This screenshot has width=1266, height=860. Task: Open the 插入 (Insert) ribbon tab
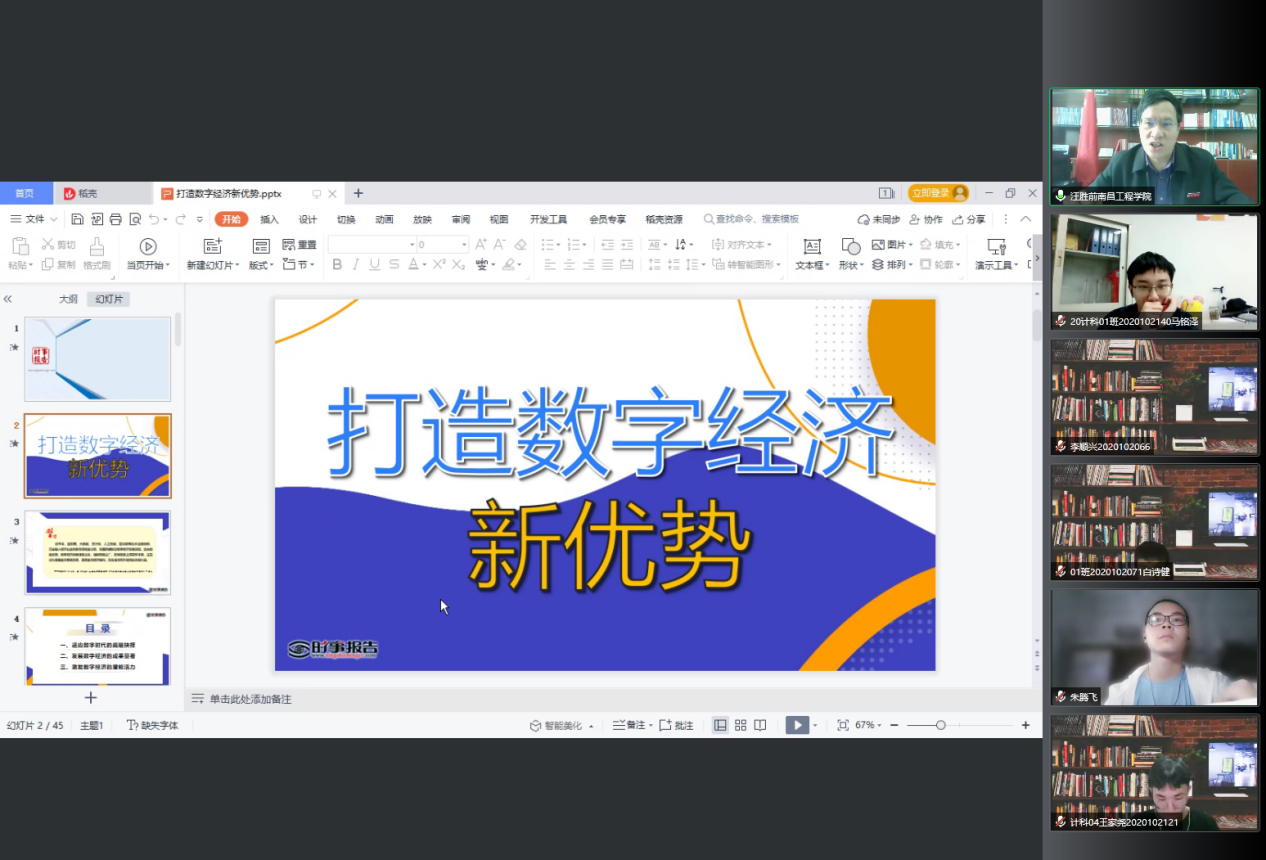click(269, 219)
